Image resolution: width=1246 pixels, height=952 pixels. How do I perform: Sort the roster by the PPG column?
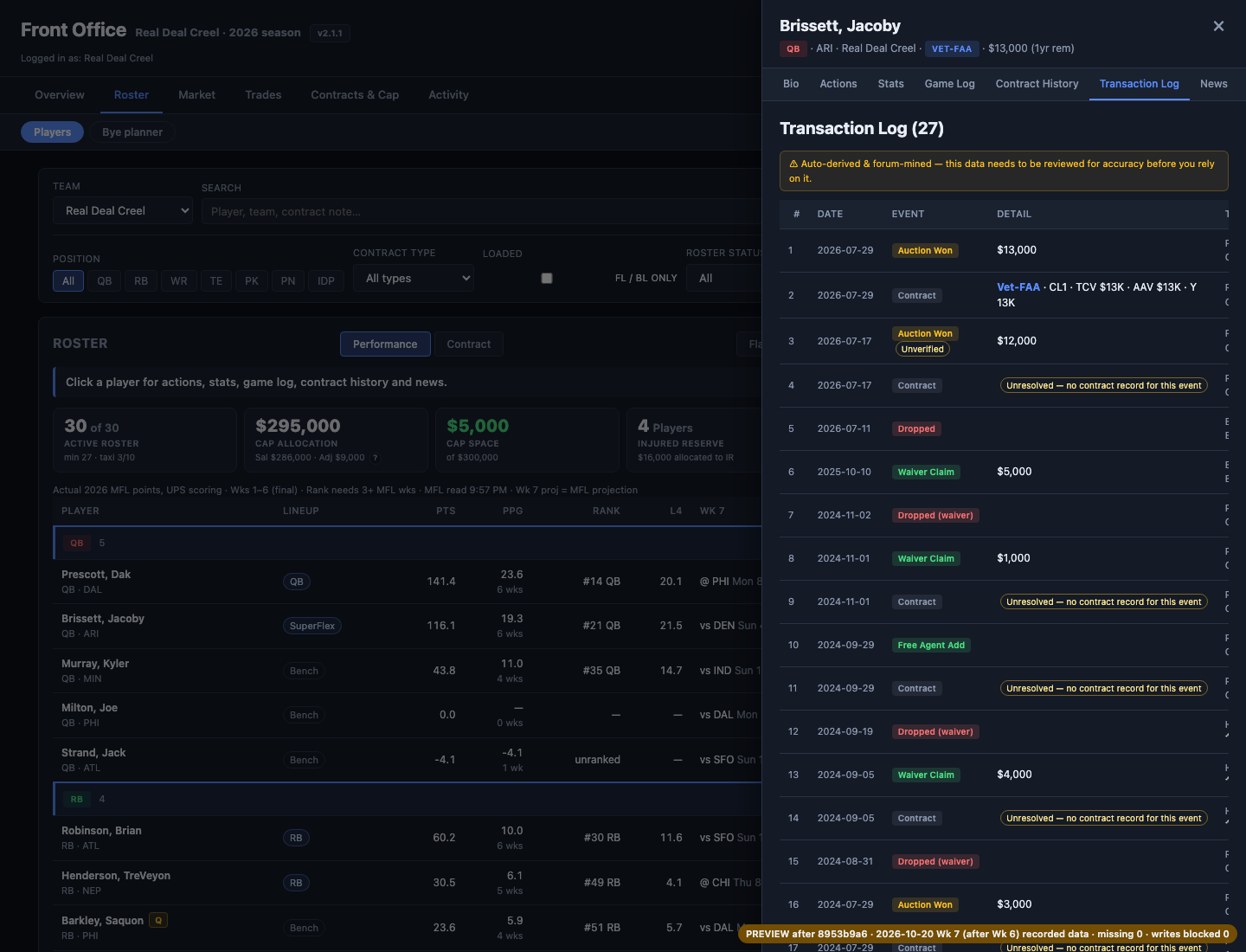[512, 511]
